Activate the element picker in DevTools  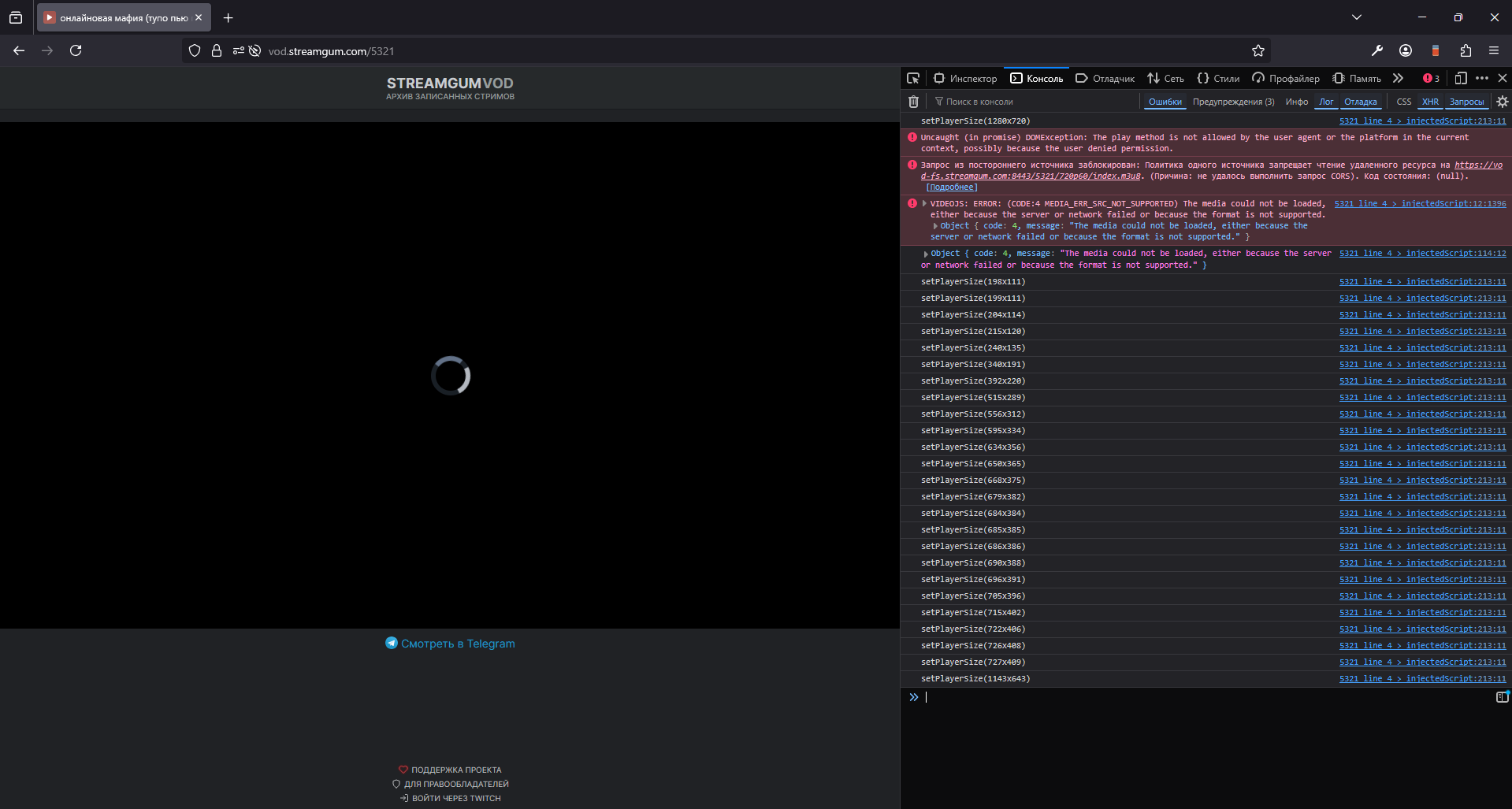[913, 78]
